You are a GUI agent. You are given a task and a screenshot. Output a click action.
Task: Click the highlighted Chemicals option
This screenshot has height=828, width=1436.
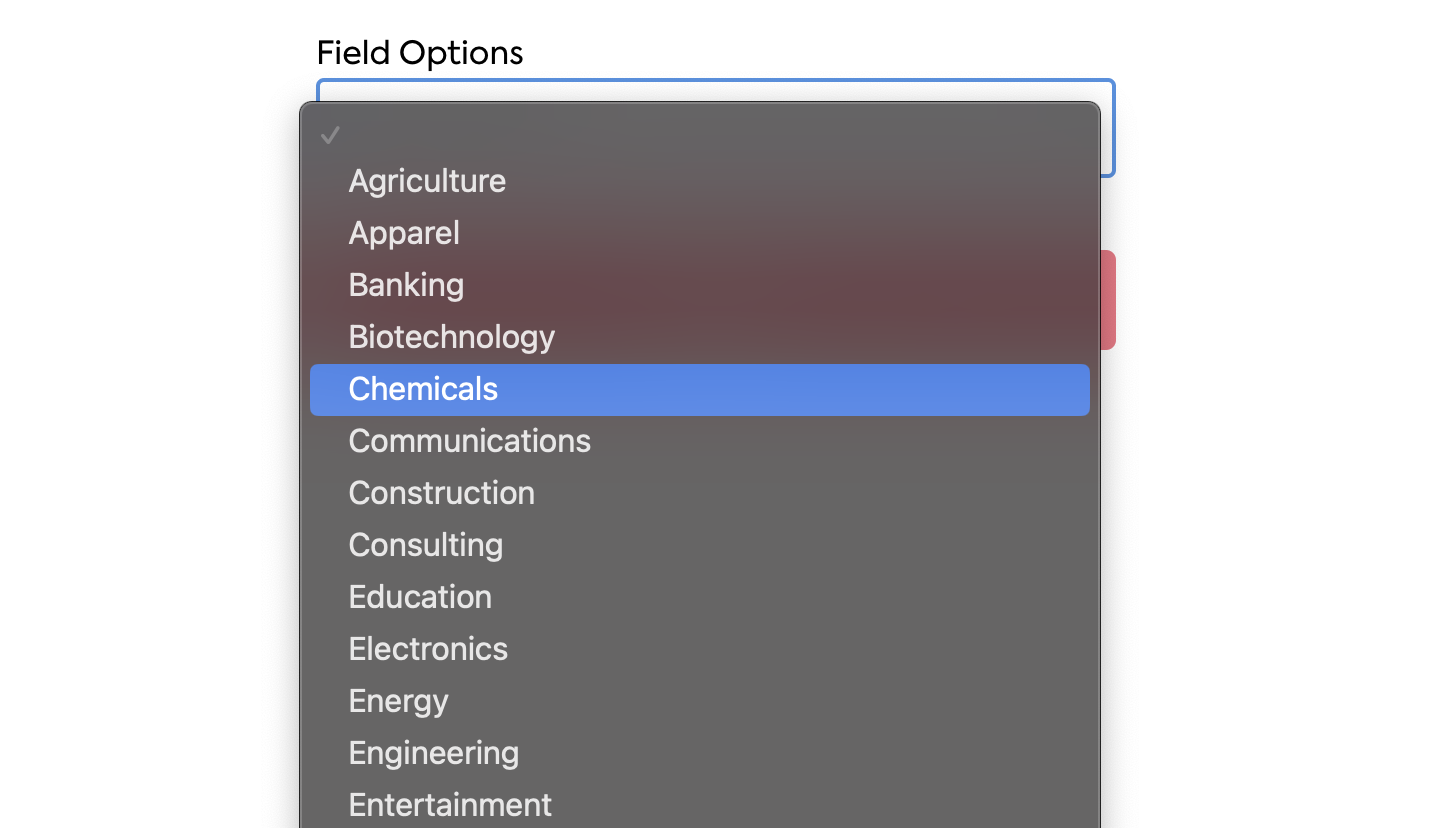click(423, 389)
